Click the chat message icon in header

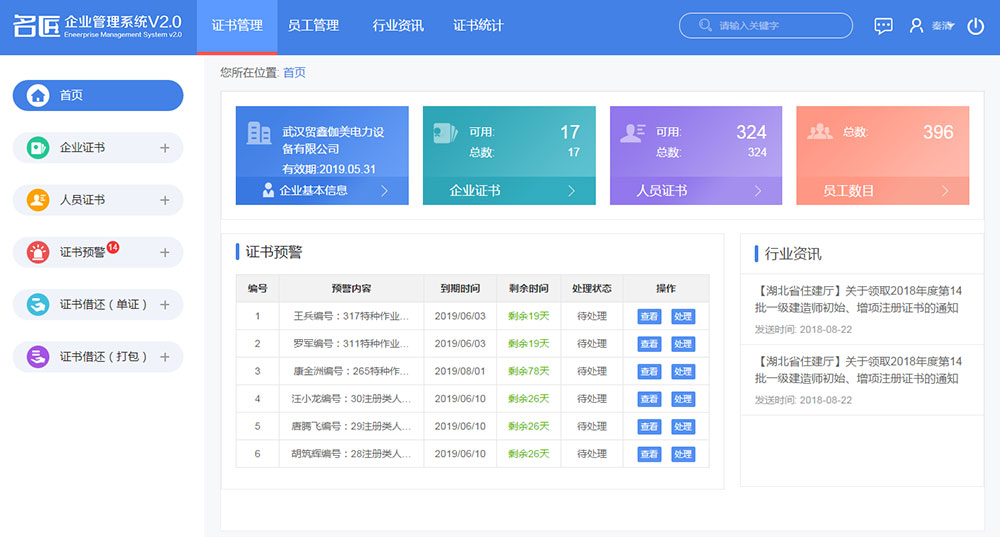tap(883, 26)
